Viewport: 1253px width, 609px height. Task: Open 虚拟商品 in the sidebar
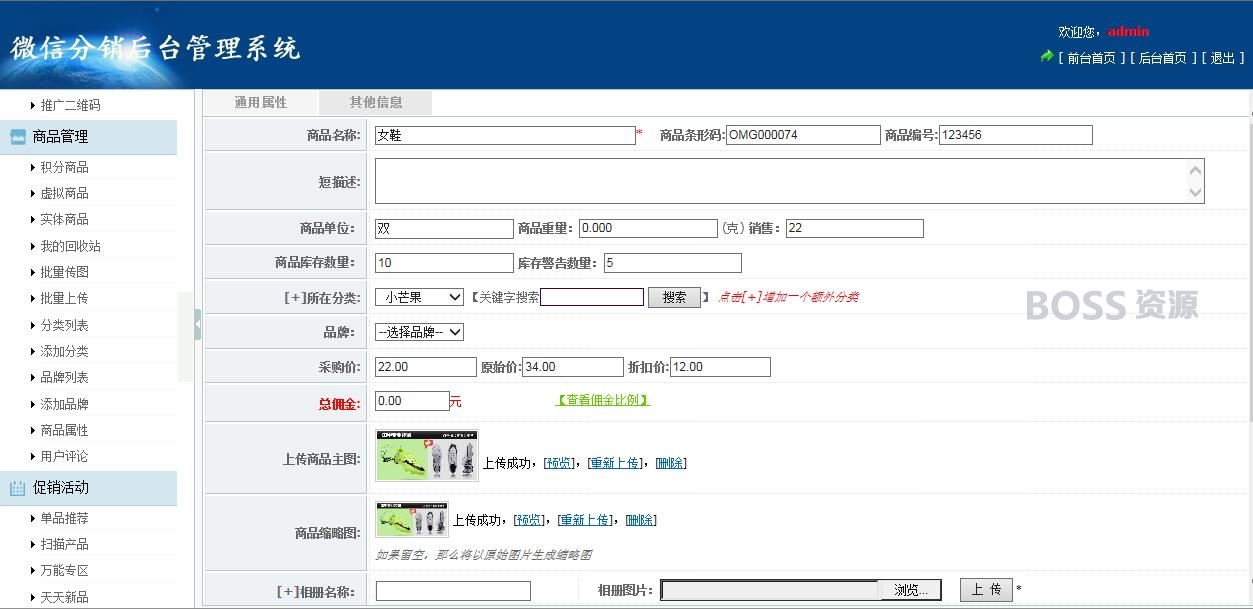[x=64, y=193]
